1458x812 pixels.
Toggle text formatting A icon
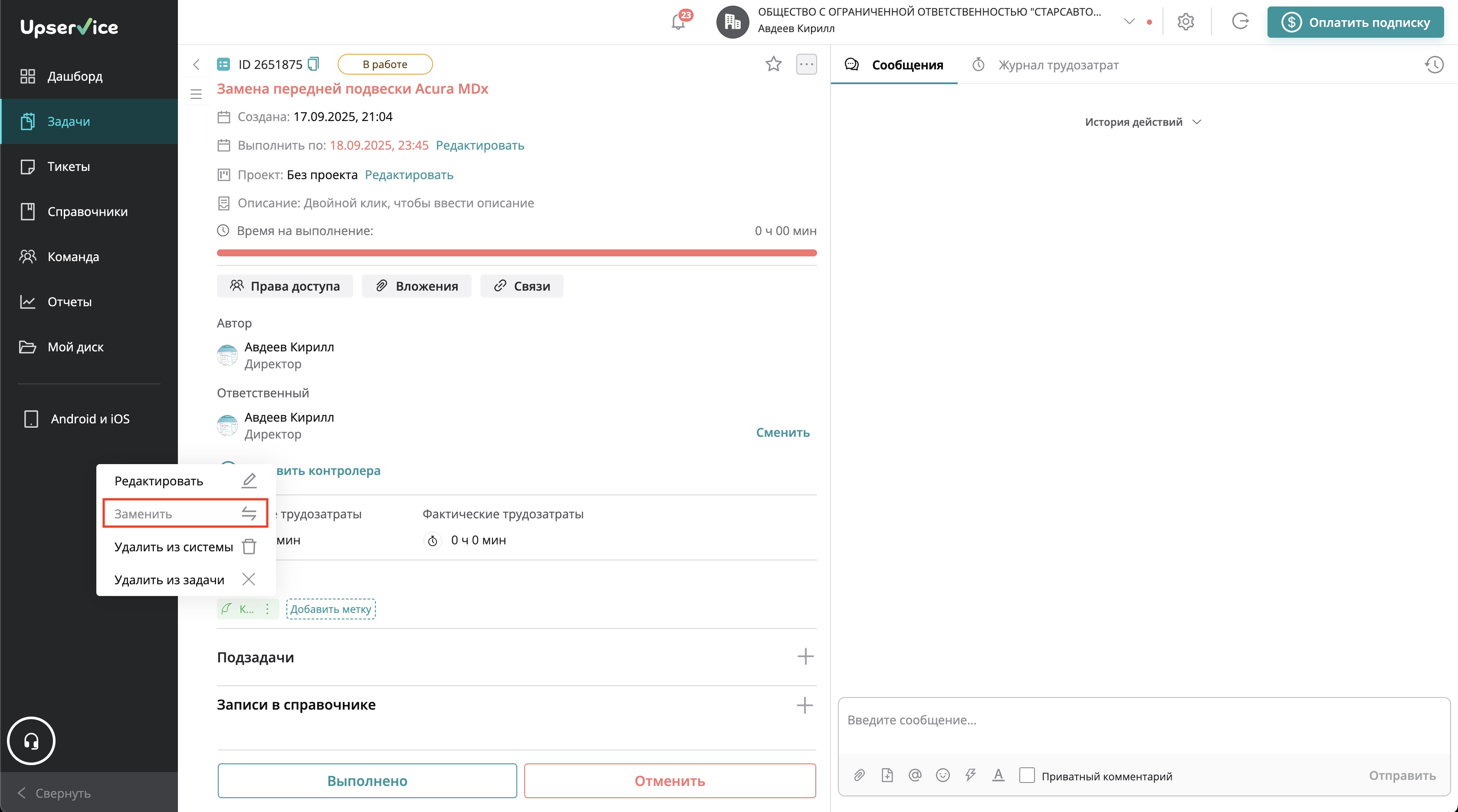[998, 775]
